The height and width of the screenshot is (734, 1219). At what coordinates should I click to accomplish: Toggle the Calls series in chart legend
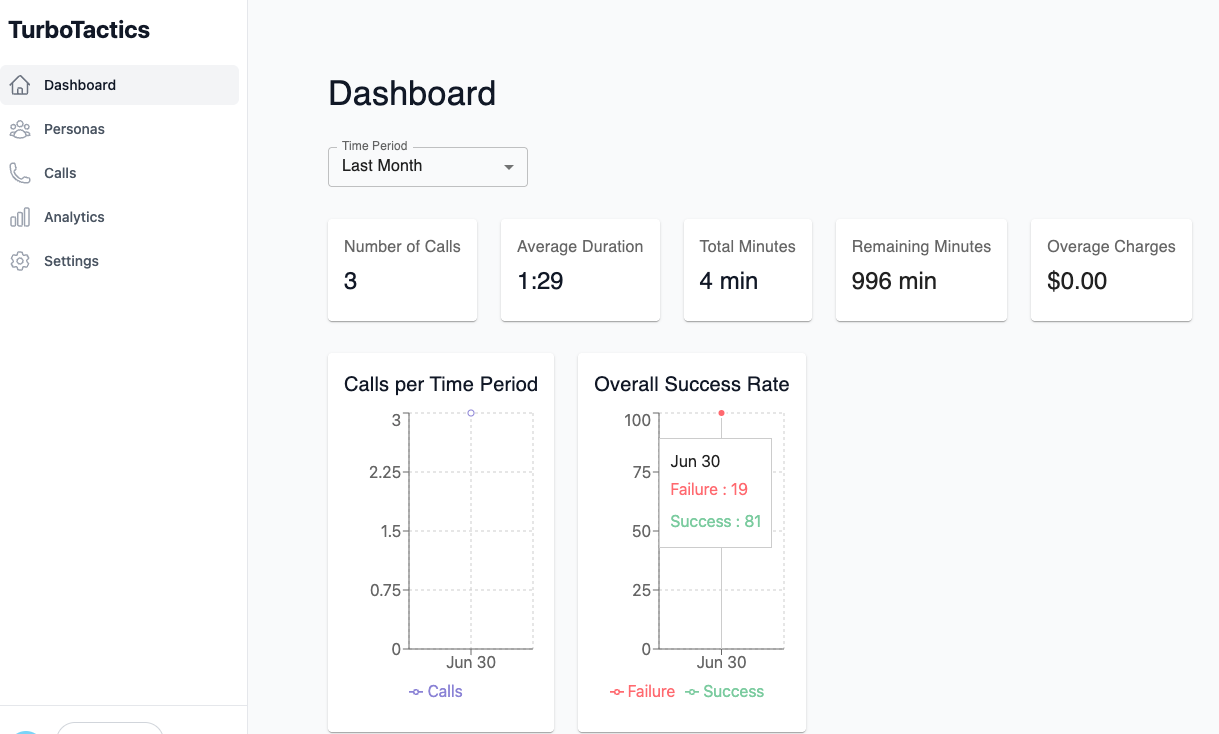pyautogui.click(x=435, y=691)
